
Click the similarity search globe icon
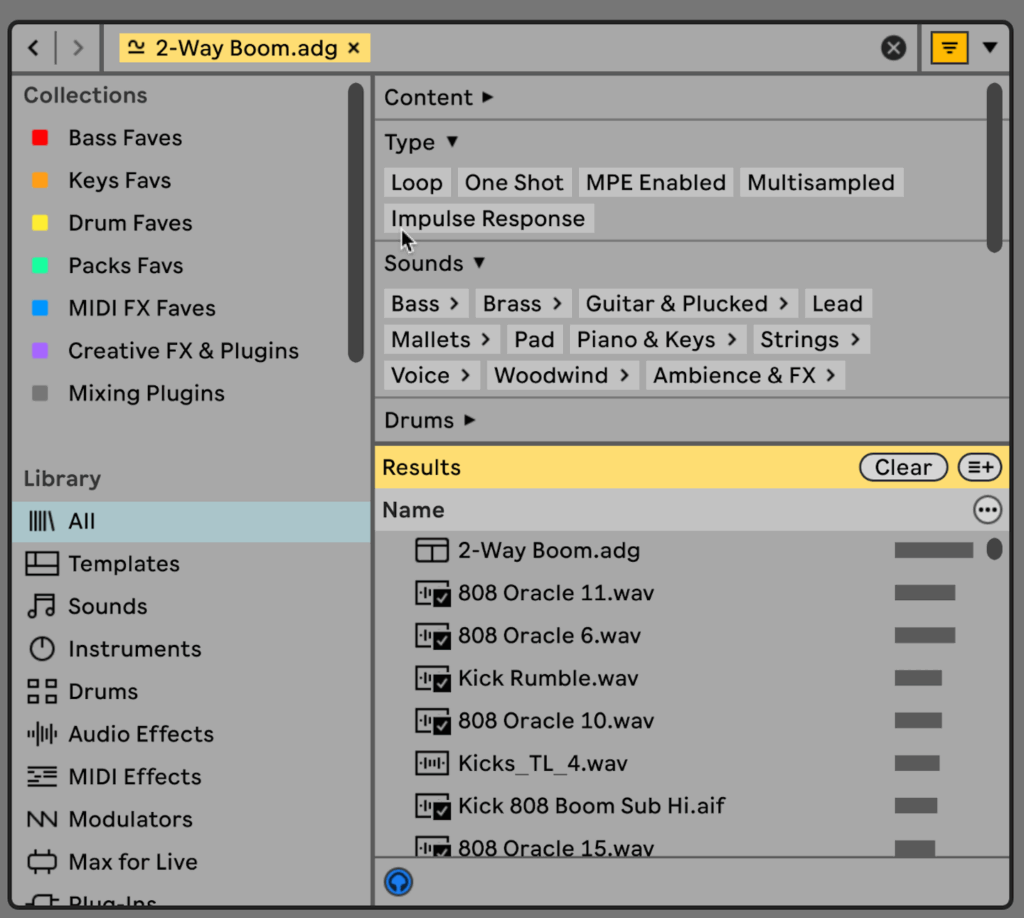coord(398,882)
